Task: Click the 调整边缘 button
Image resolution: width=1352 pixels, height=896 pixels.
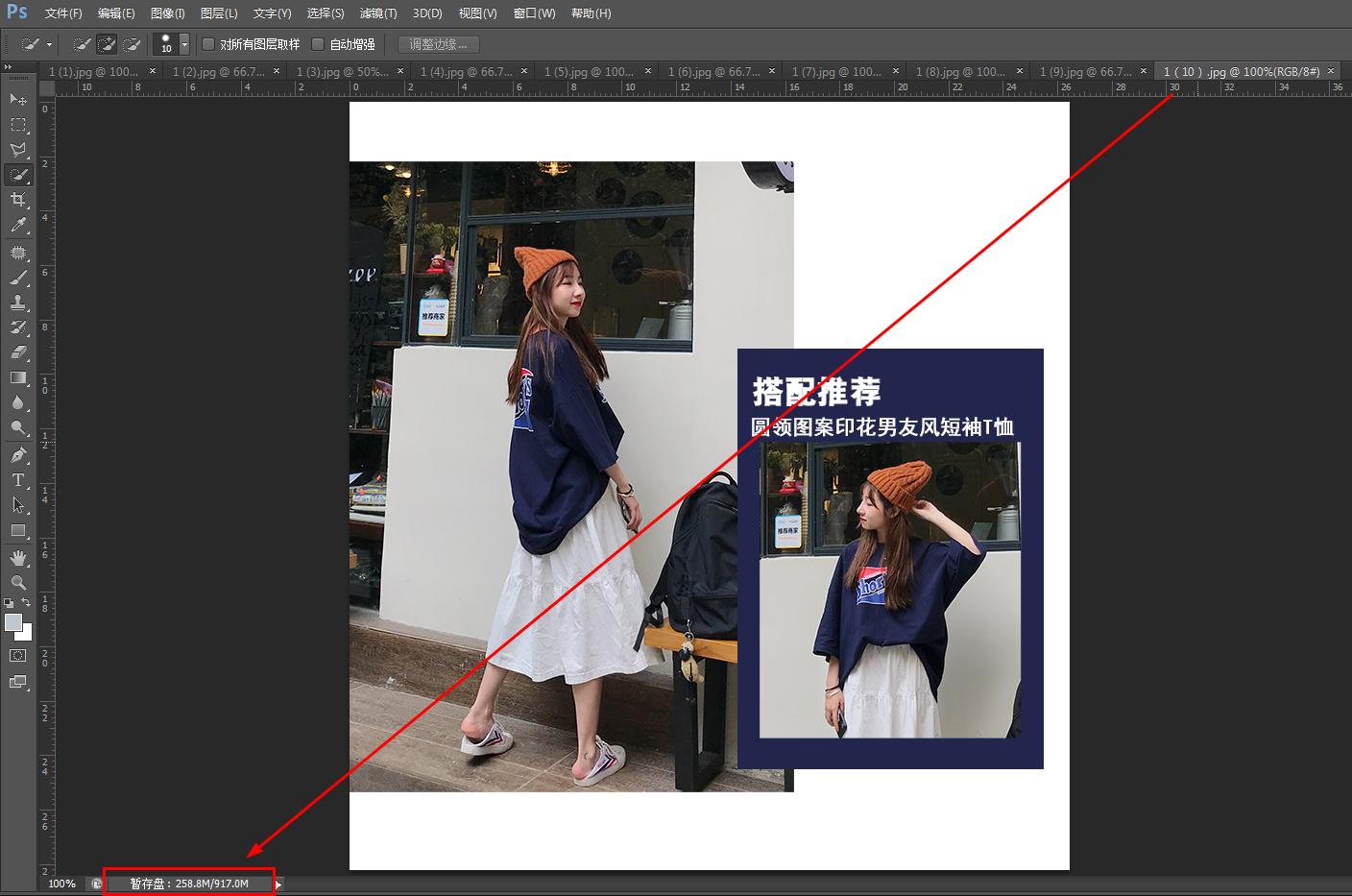Action: pos(438,43)
